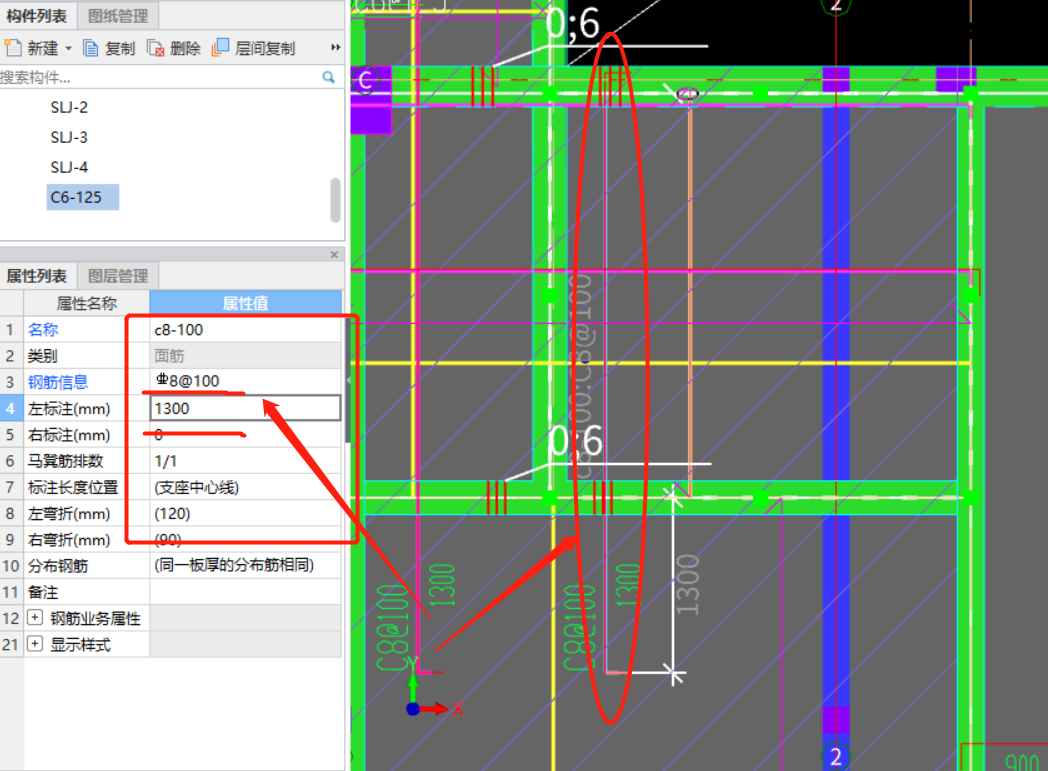Click axis 2 bubble at the bottom of the drawing
This screenshot has height=771, width=1048.
(835, 756)
